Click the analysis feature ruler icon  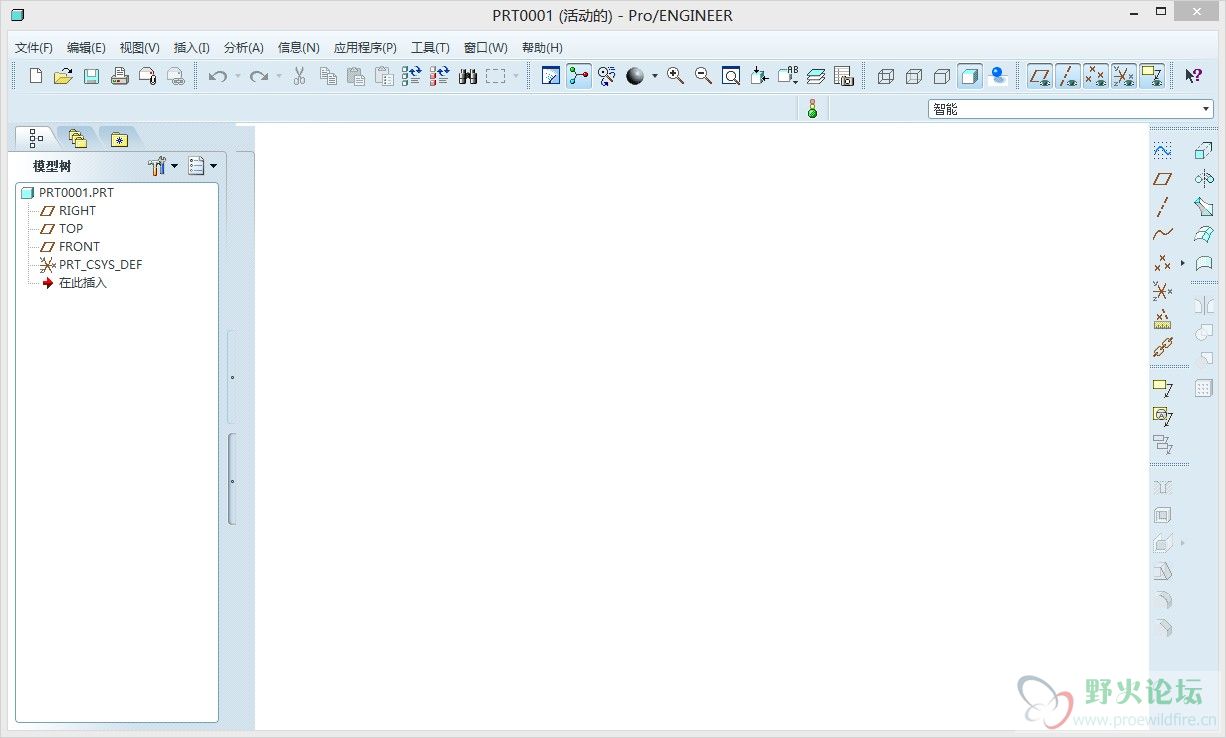pos(1162,319)
